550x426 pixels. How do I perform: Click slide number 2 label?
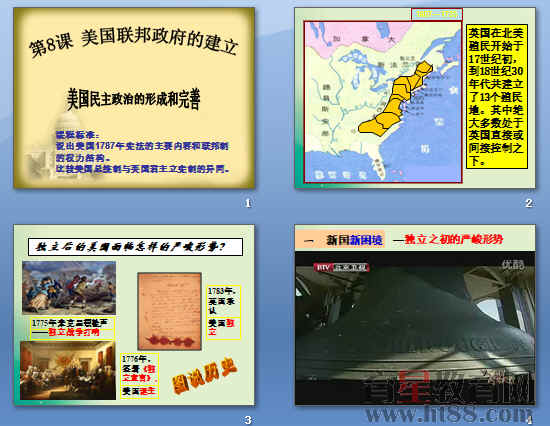[x=529, y=203]
